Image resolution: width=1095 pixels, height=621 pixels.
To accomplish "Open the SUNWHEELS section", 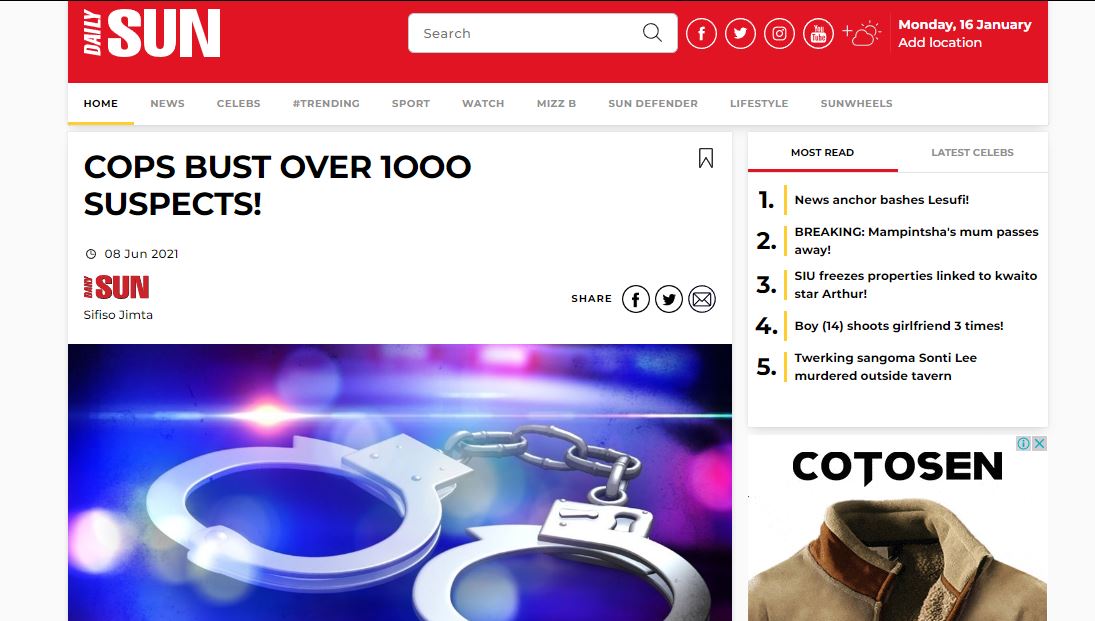I will tap(856, 103).
